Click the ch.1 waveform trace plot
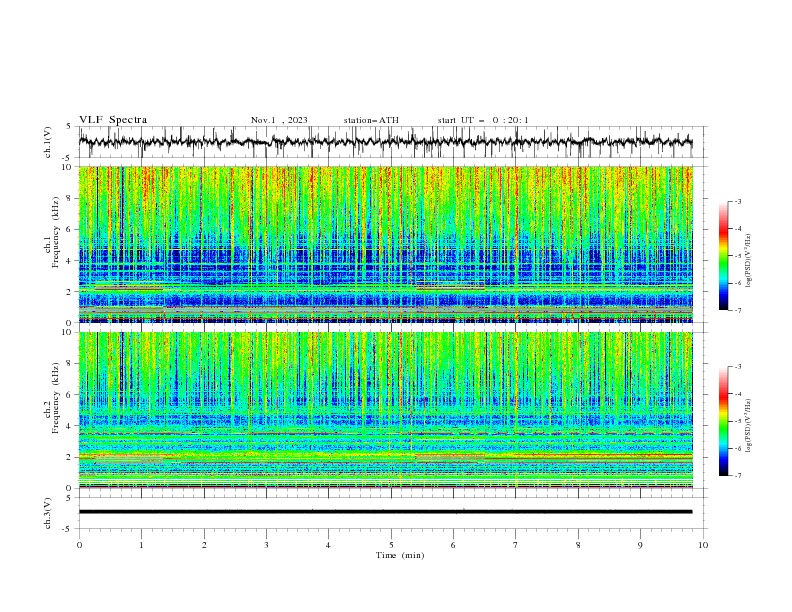This screenshot has height=612, width=792. [x=385, y=142]
